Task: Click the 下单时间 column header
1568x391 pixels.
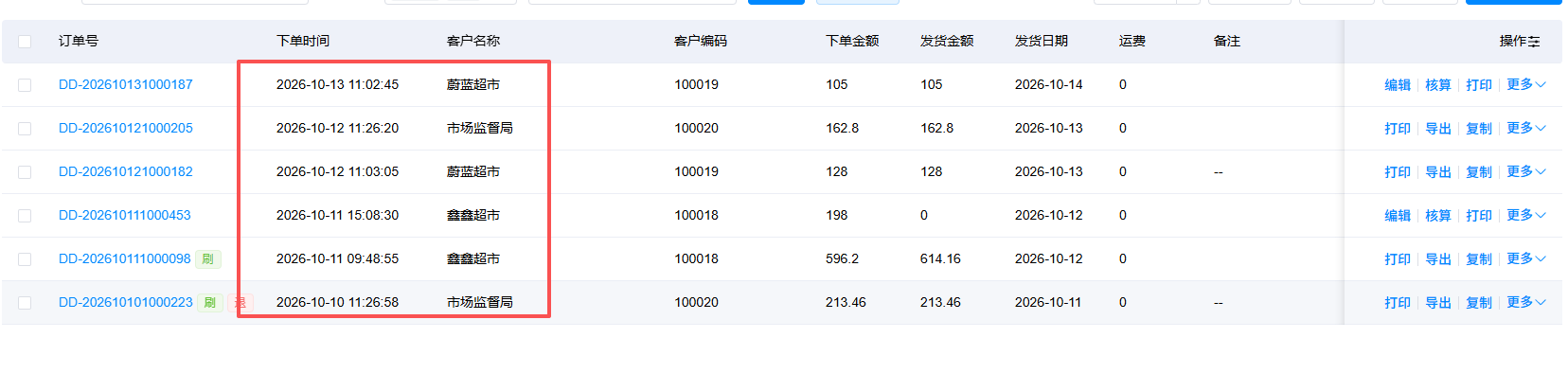Action: (x=303, y=41)
